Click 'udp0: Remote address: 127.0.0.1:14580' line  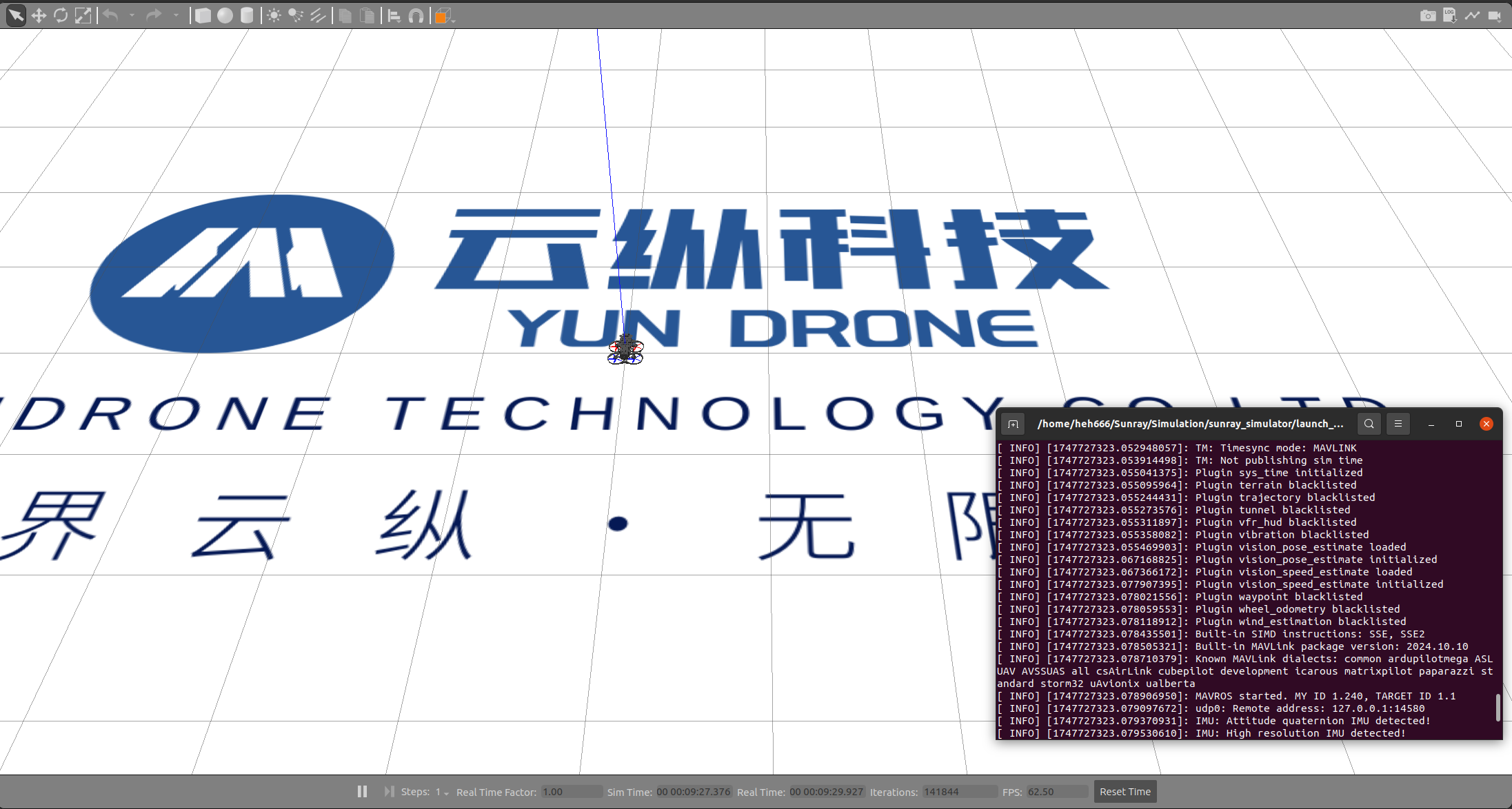(1211, 708)
